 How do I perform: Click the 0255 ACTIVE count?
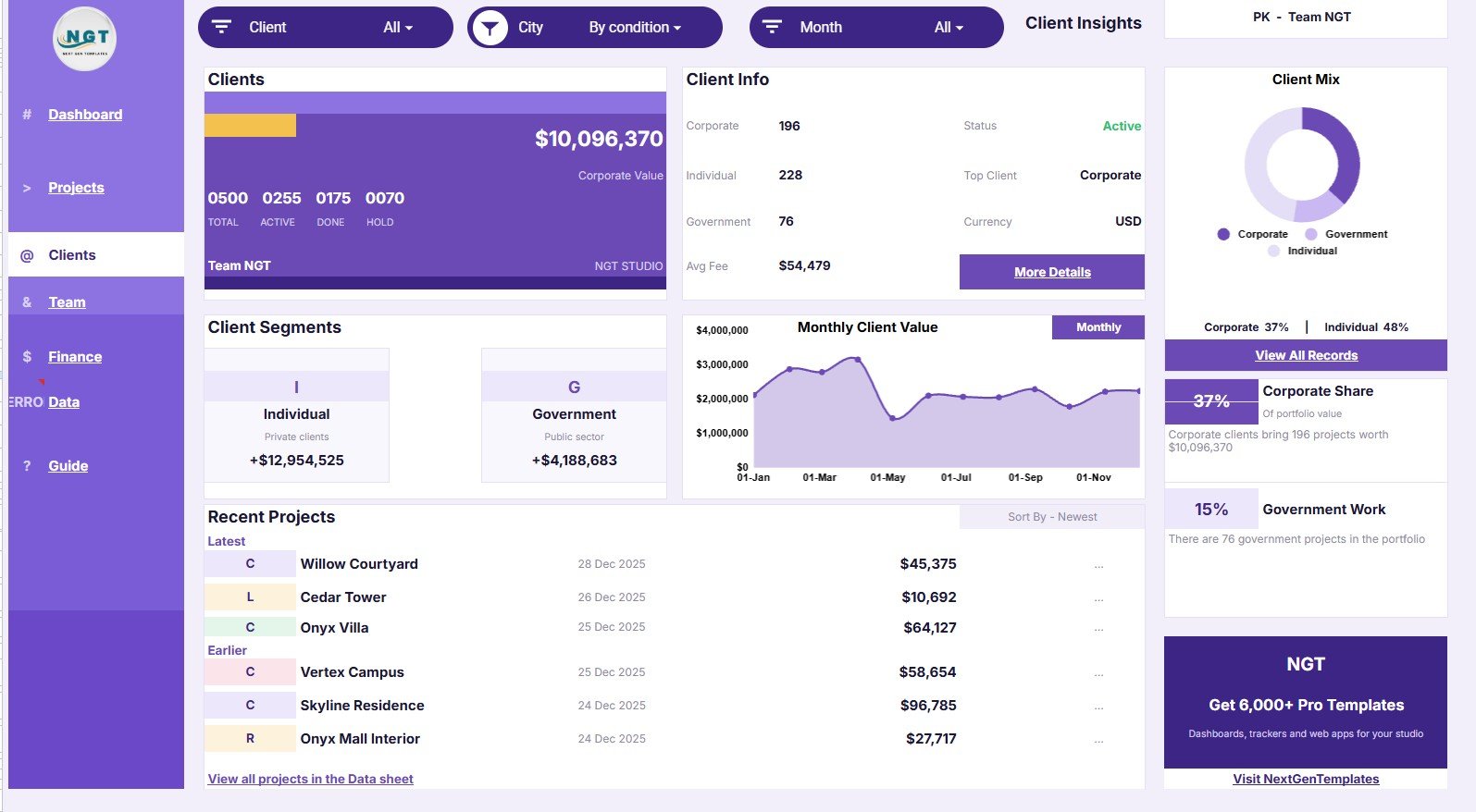pos(281,198)
